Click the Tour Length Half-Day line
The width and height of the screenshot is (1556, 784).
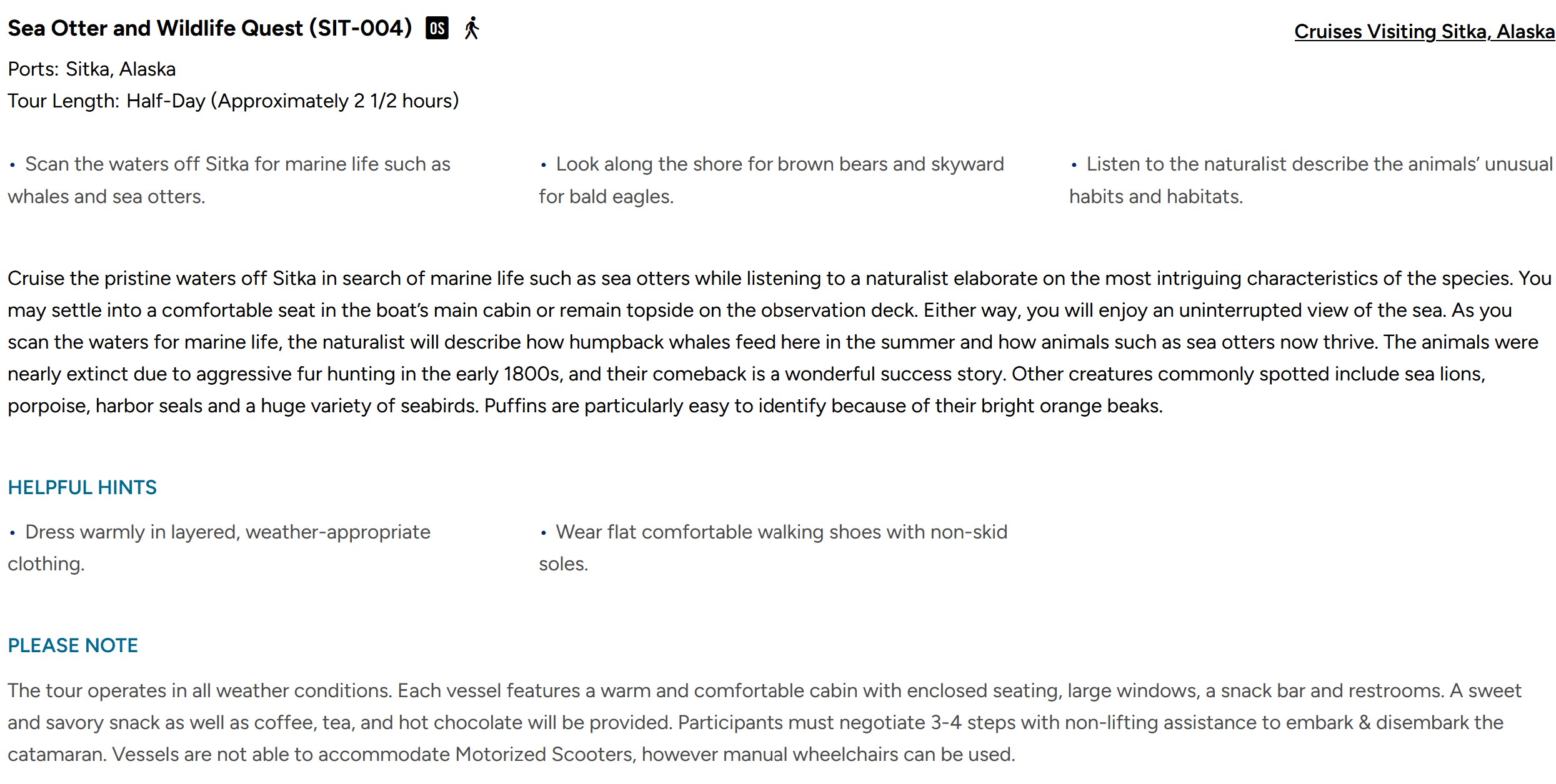pos(233,101)
